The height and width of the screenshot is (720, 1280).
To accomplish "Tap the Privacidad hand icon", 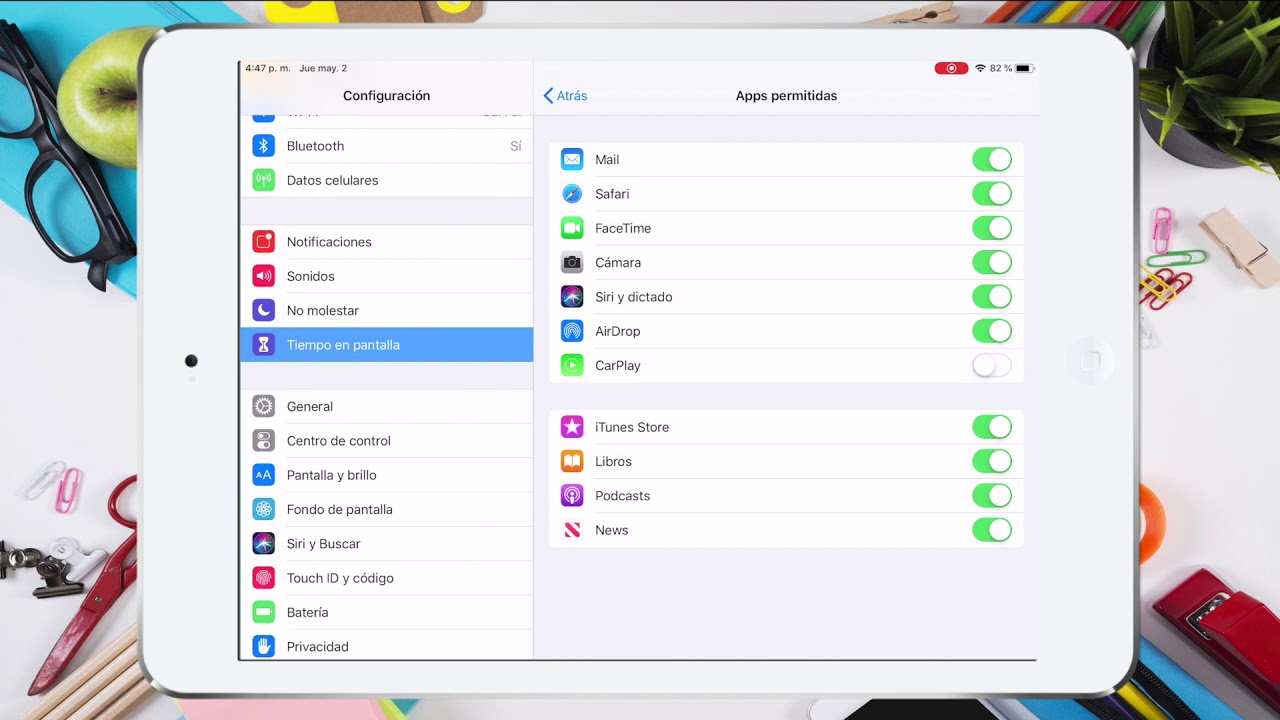I will tap(263, 646).
